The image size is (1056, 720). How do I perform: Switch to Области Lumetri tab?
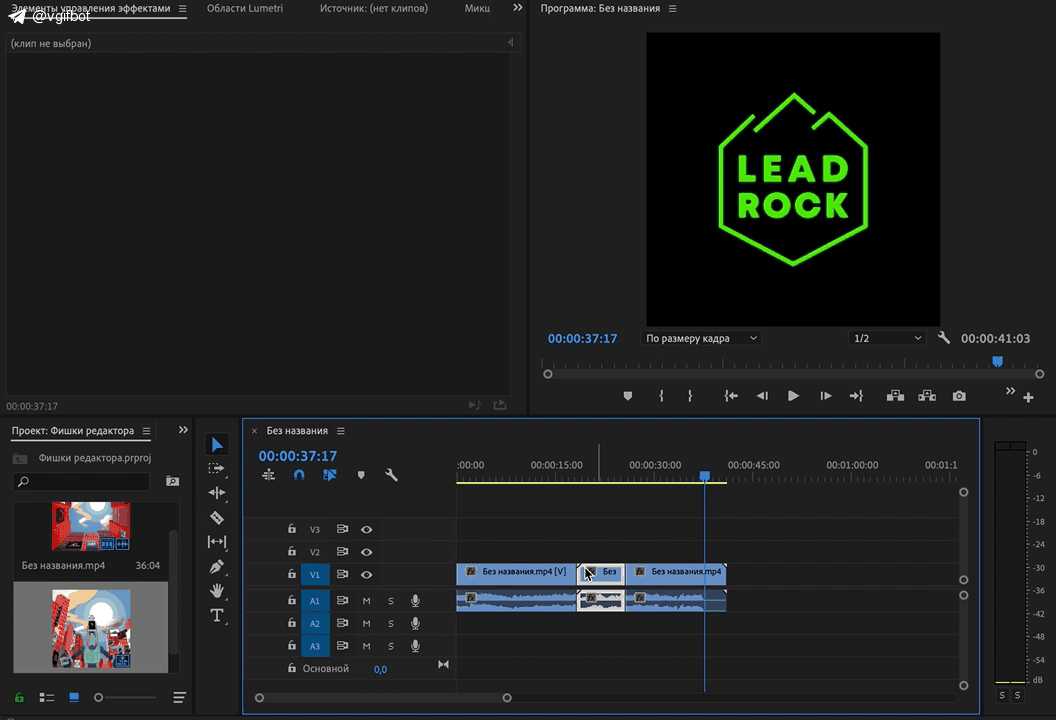(244, 9)
